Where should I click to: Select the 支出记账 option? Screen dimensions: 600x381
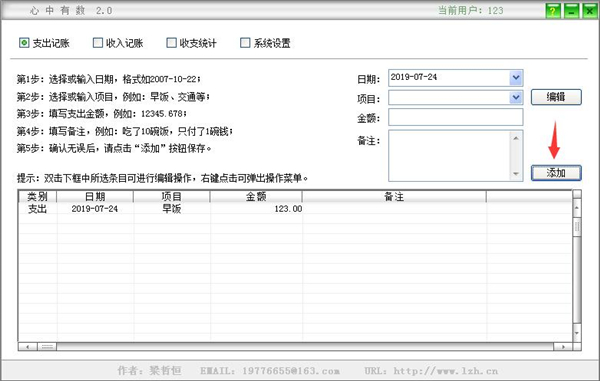pos(44,43)
